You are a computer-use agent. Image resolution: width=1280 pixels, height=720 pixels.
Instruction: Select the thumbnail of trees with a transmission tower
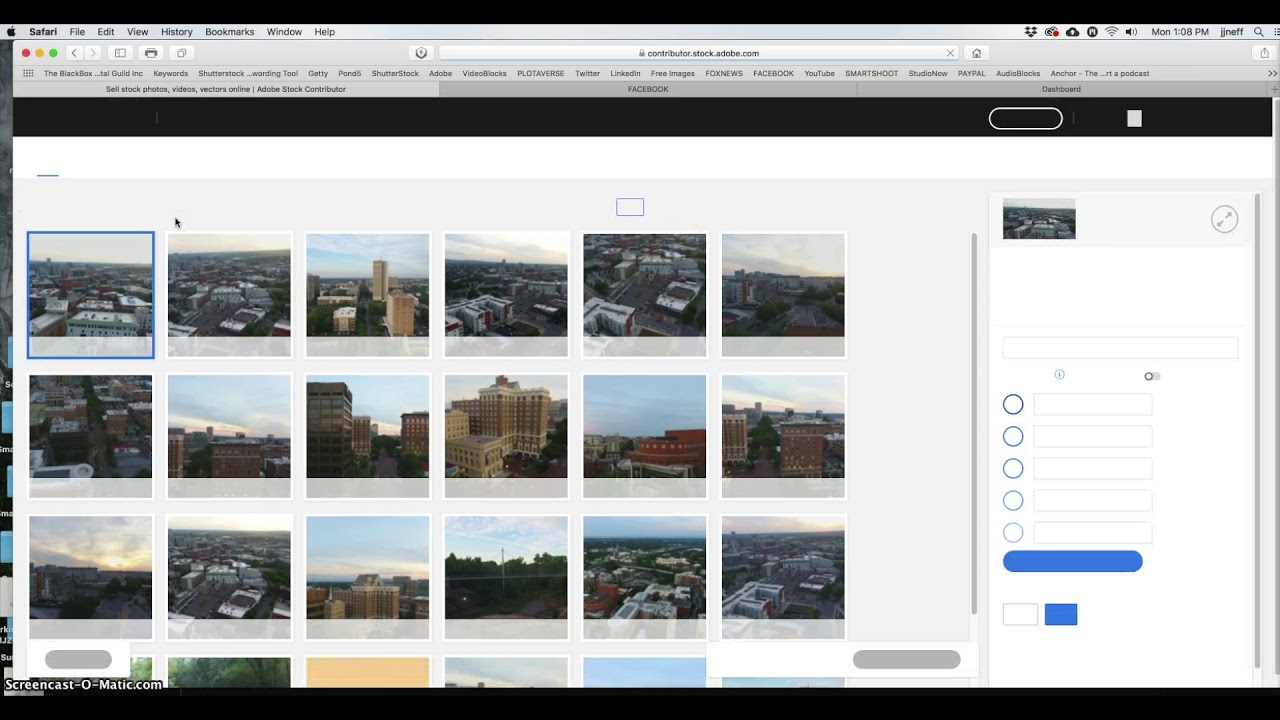pyautogui.click(x=506, y=577)
